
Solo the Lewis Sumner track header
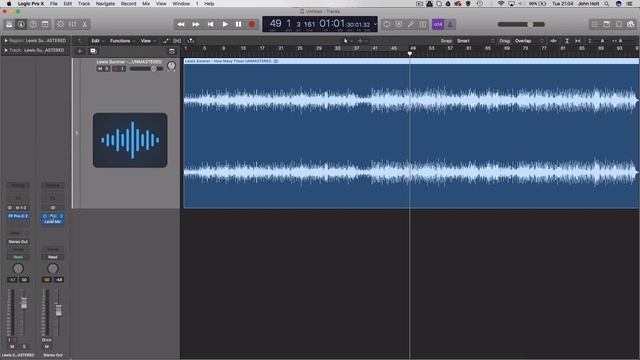(107, 69)
